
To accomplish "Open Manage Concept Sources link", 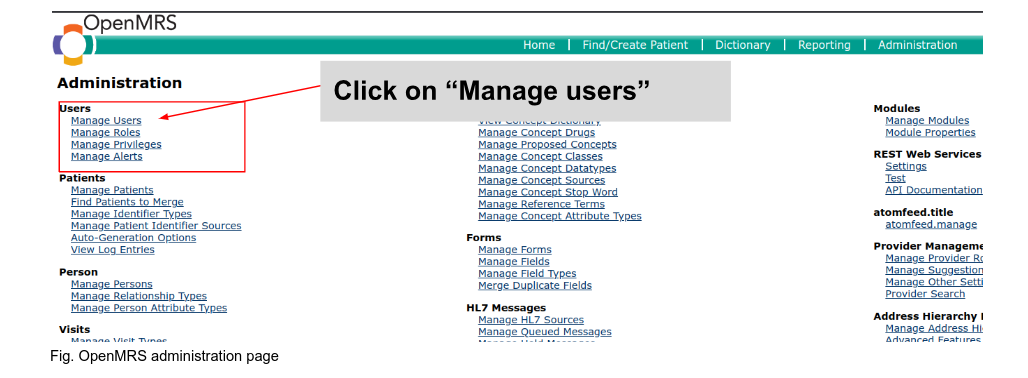I will (x=542, y=180).
